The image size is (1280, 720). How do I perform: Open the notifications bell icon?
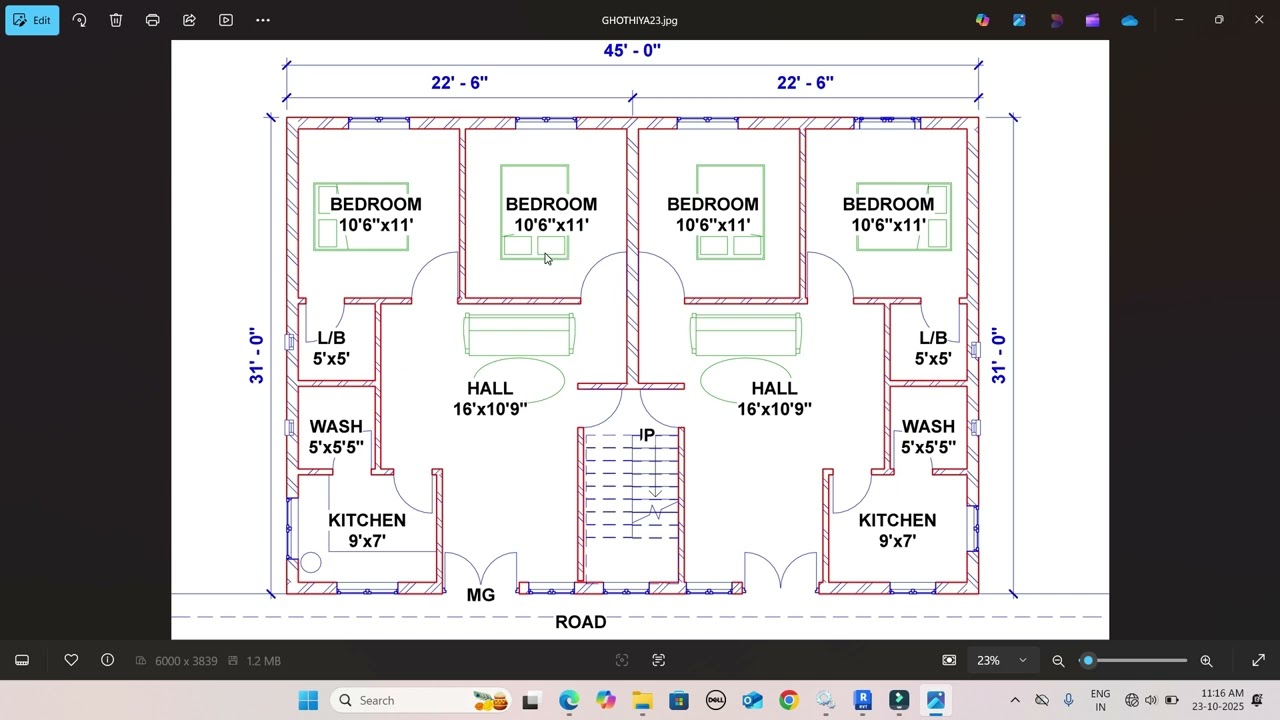(x=1257, y=700)
